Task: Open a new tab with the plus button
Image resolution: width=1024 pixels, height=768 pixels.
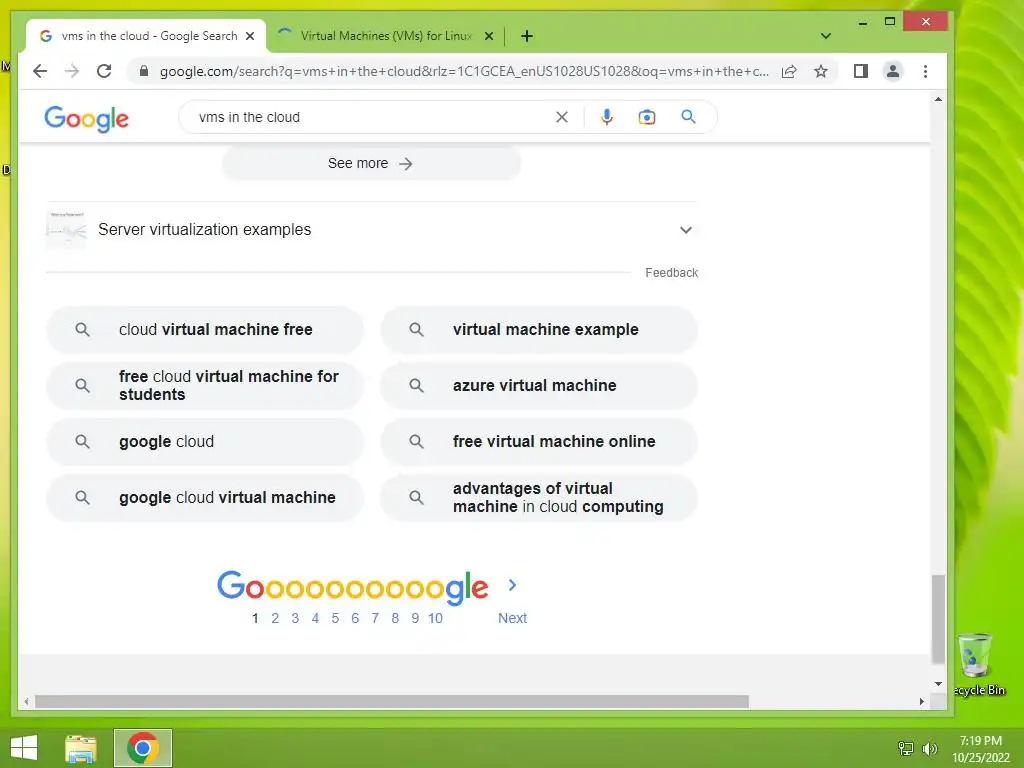Action: [x=527, y=36]
